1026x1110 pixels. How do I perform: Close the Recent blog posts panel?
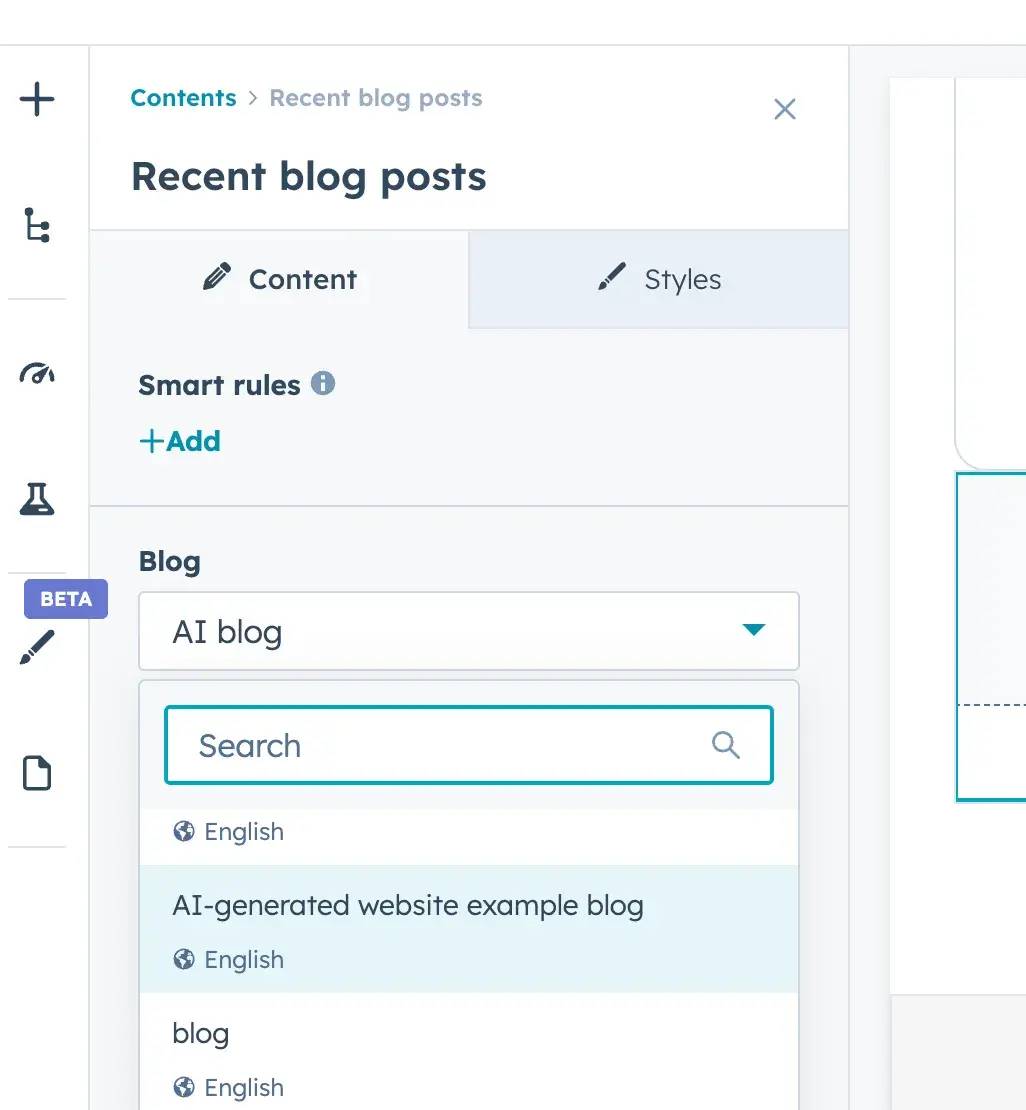point(785,109)
